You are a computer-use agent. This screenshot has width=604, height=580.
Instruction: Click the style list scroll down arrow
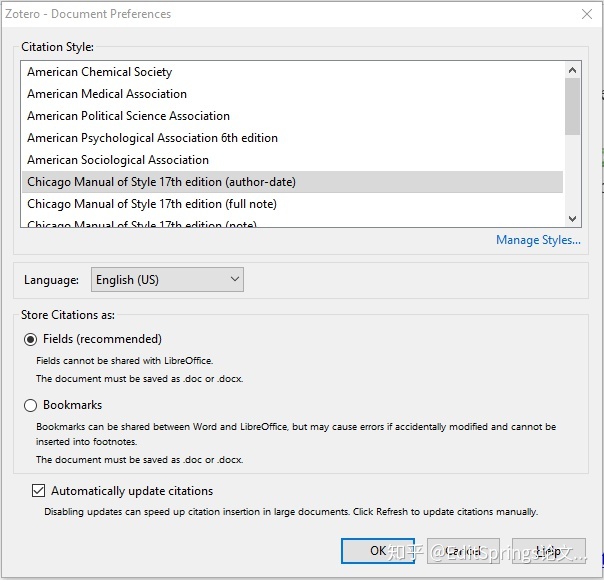click(x=572, y=219)
